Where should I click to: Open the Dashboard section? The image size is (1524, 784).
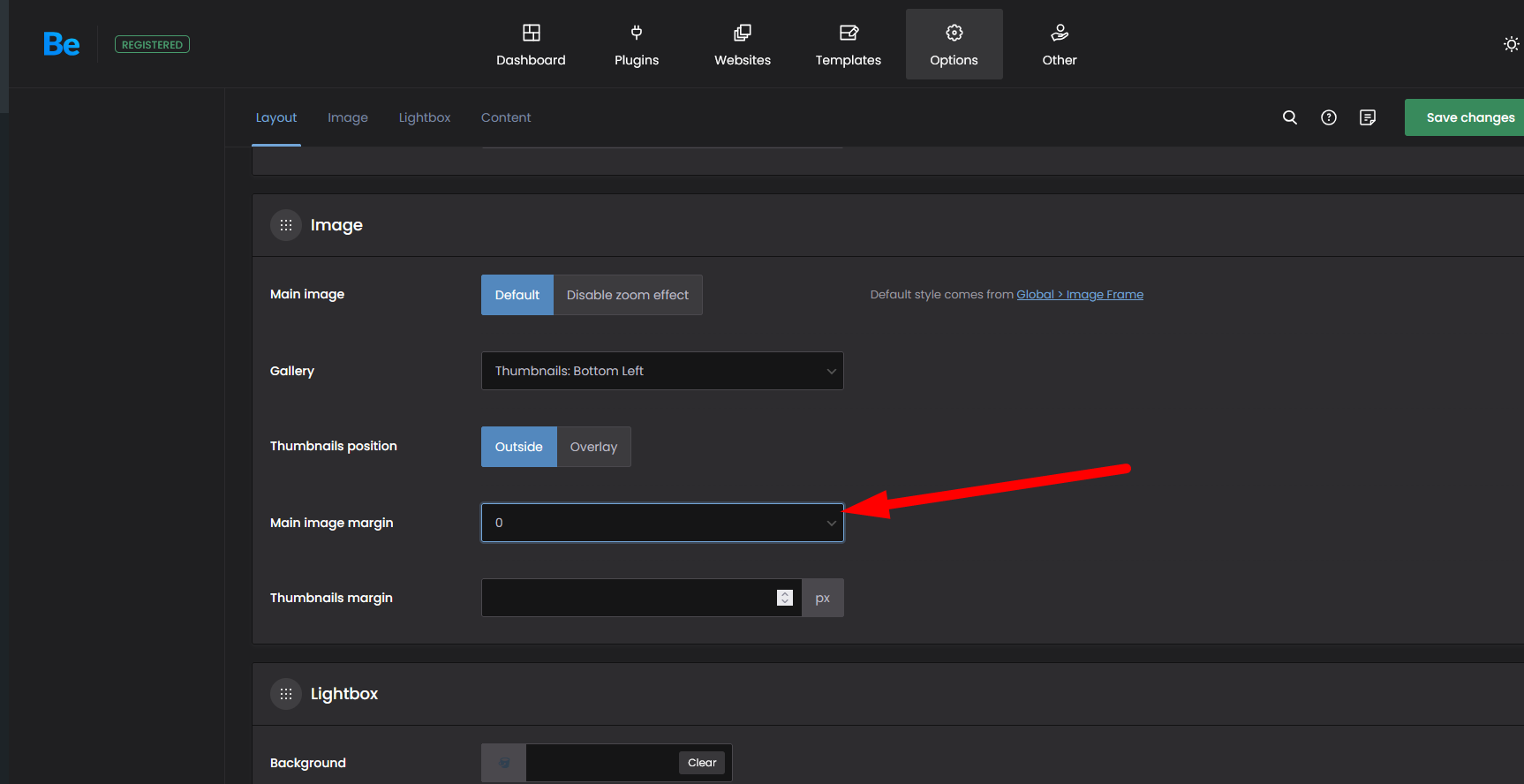click(531, 45)
